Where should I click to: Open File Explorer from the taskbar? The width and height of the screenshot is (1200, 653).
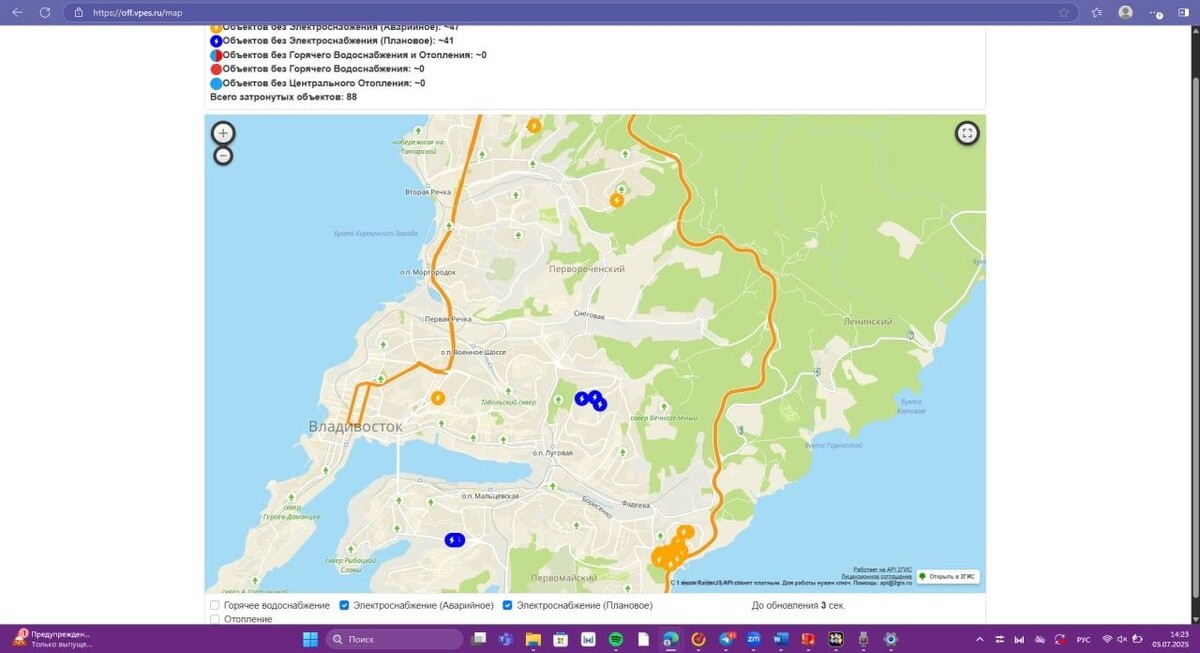pos(533,639)
